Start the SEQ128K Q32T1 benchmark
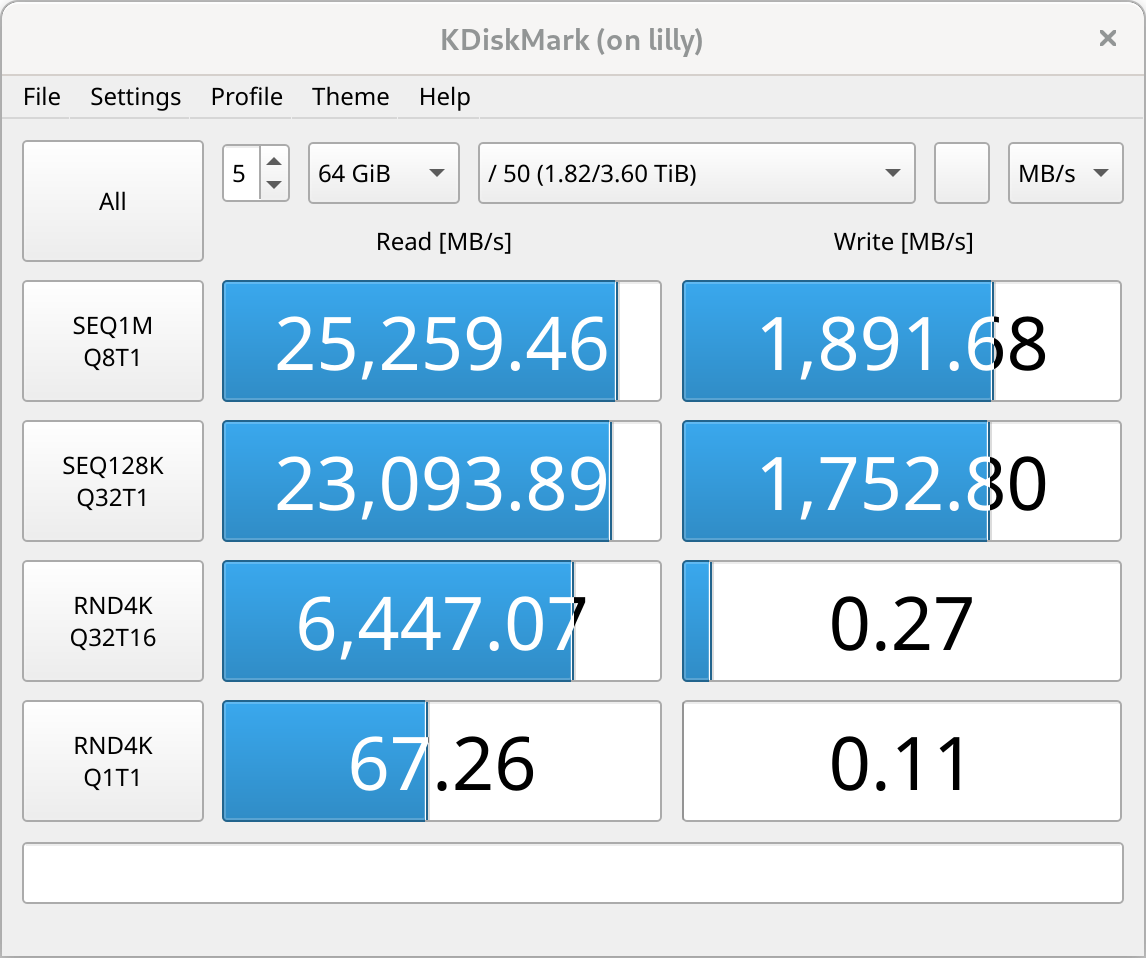 coord(112,480)
